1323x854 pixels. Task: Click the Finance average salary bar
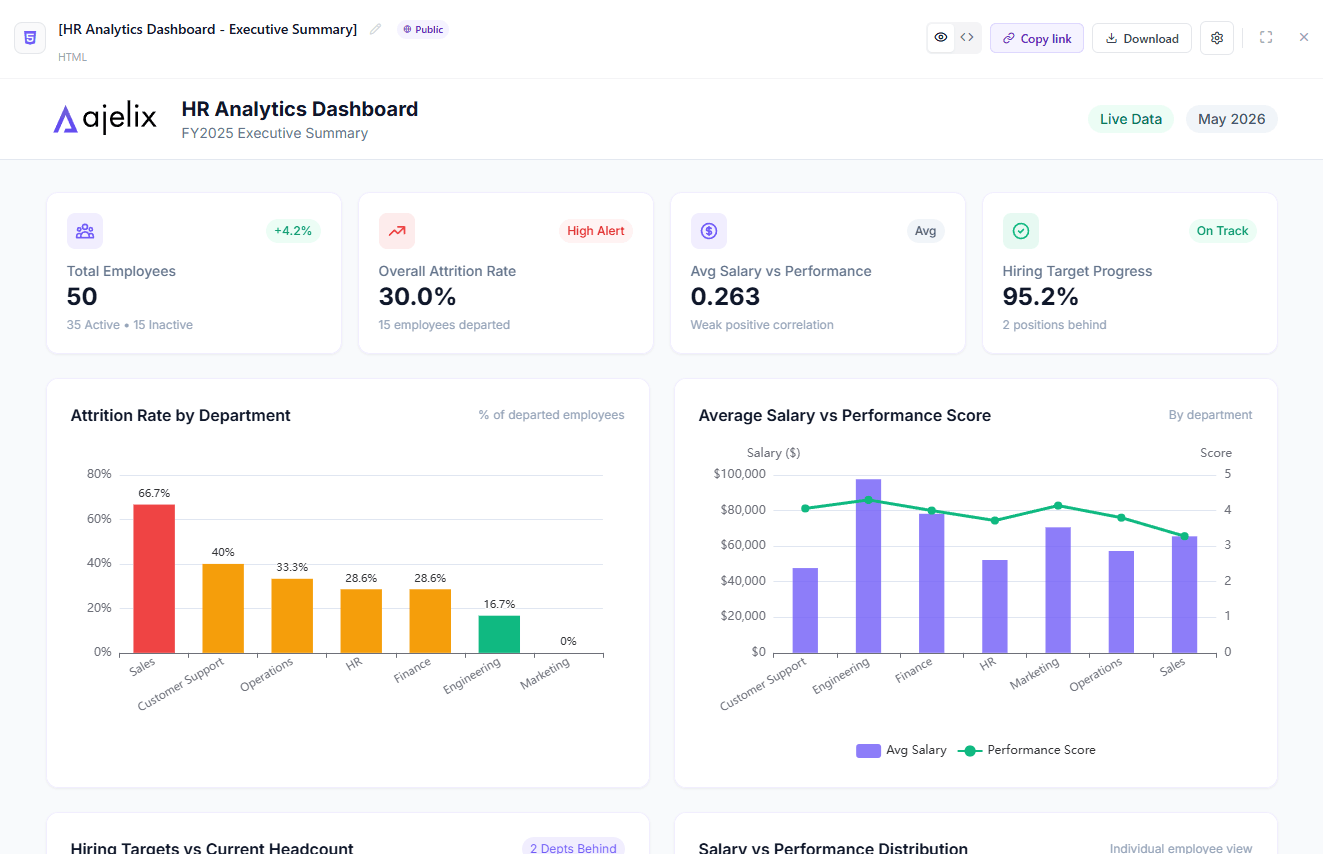(x=931, y=583)
